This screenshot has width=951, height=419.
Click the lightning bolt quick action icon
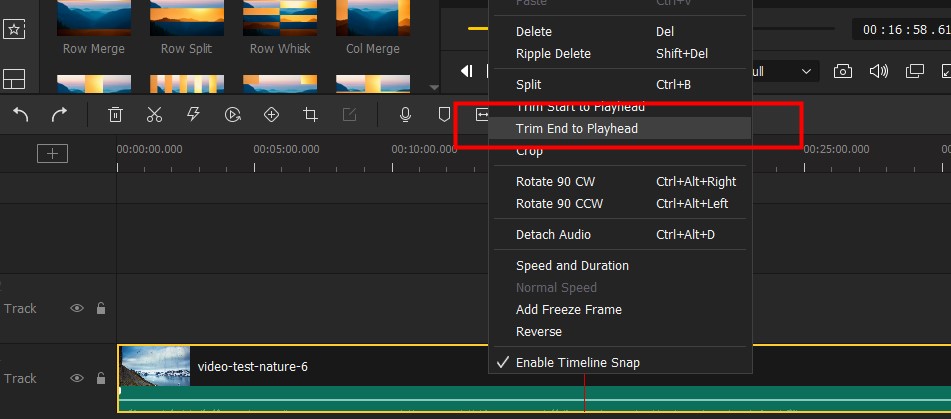(x=193, y=115)
